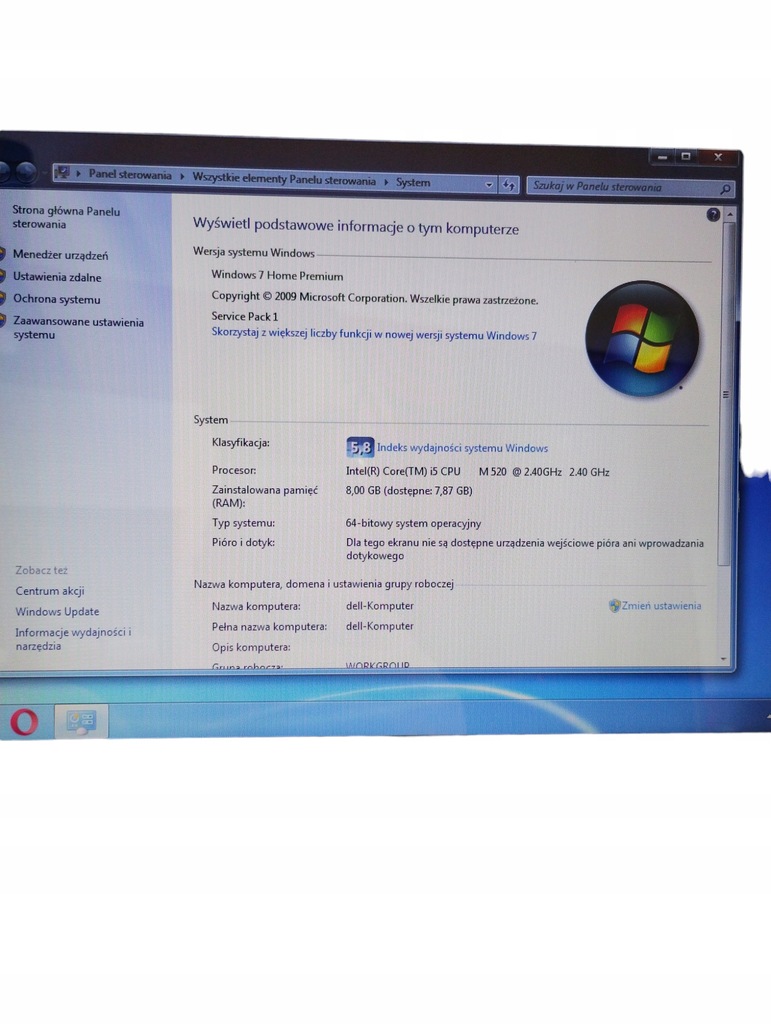This screenshot has height=1024, width=771.
Task: Click the shield icon beside Zmień ustawienia
Action: (614, 606)
